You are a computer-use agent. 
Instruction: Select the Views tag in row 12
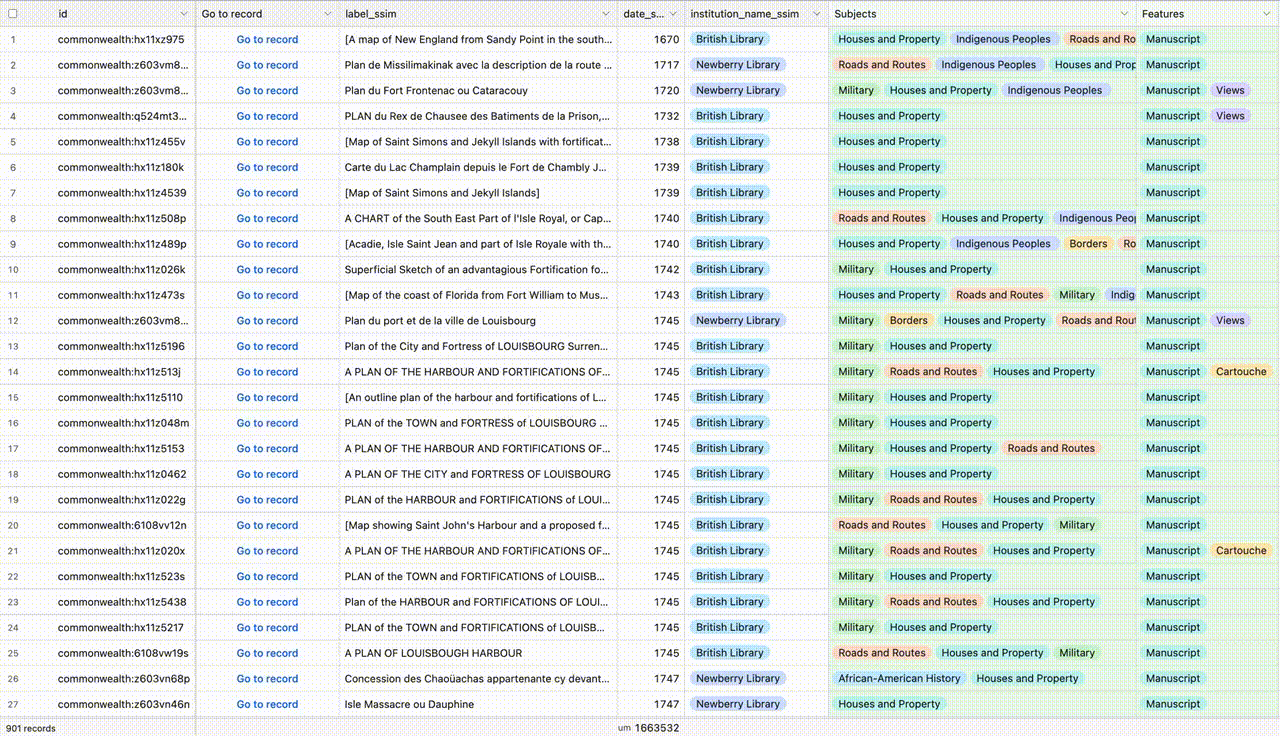coord(1230,321)
